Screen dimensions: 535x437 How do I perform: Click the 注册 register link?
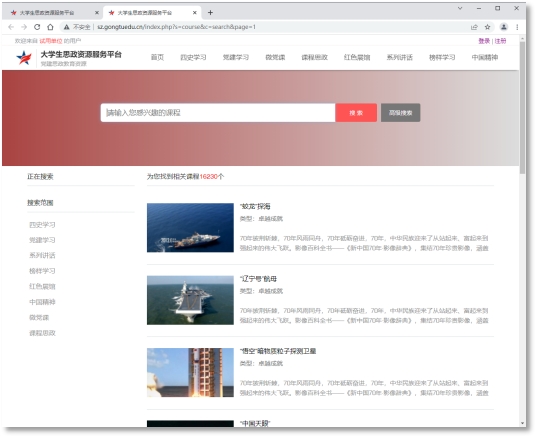point(500,41)
